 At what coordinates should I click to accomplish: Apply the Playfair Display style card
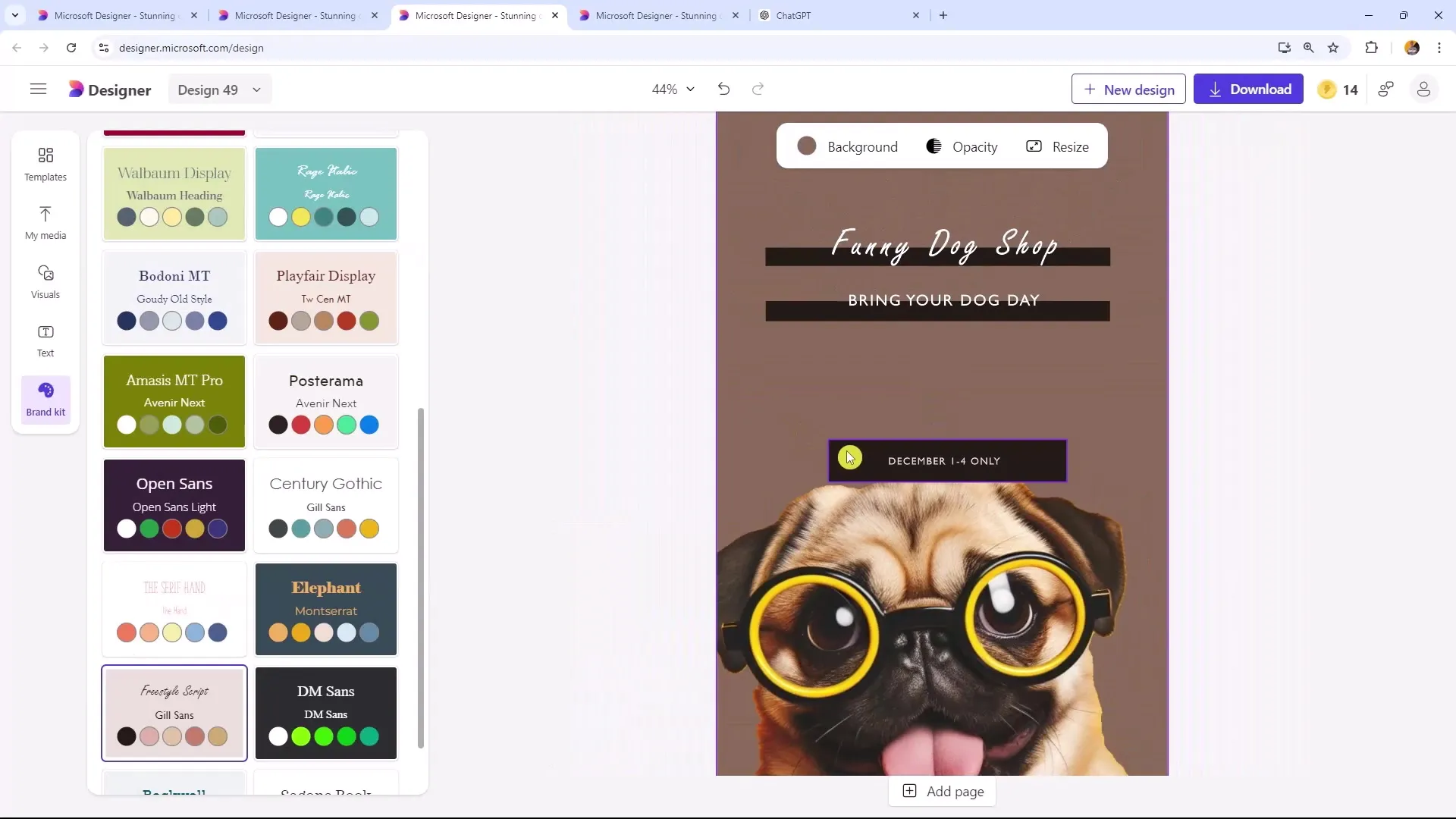326,298
